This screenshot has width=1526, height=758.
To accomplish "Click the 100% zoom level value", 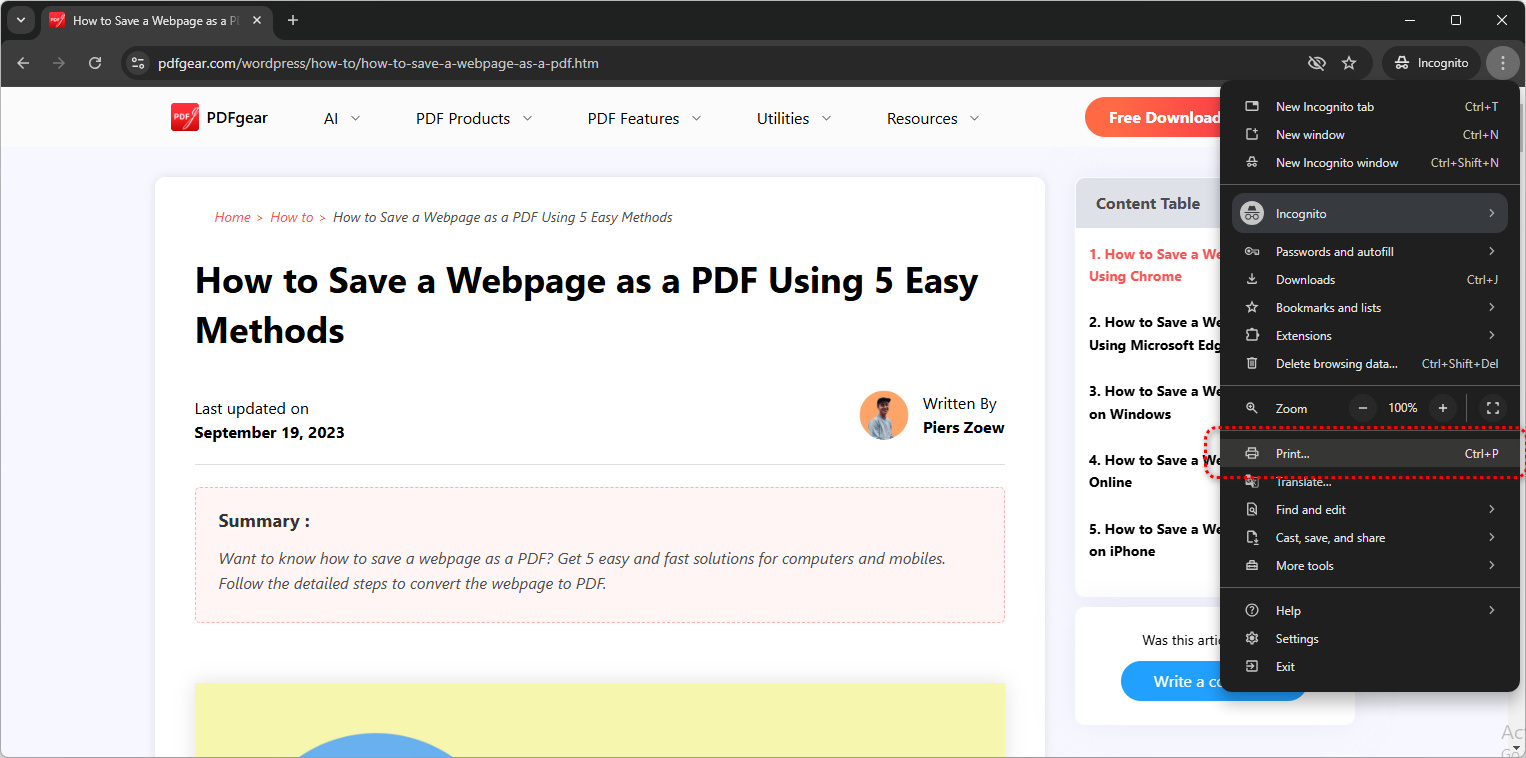I will pyautogui.click(x=1403, y=408).
